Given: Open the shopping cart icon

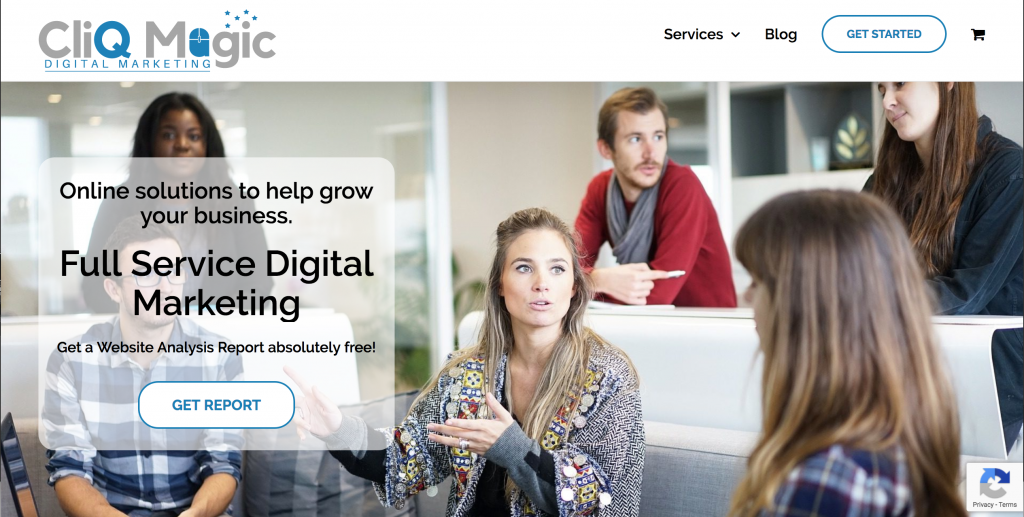Looking at the screenshot, I should tap(978, 34).
